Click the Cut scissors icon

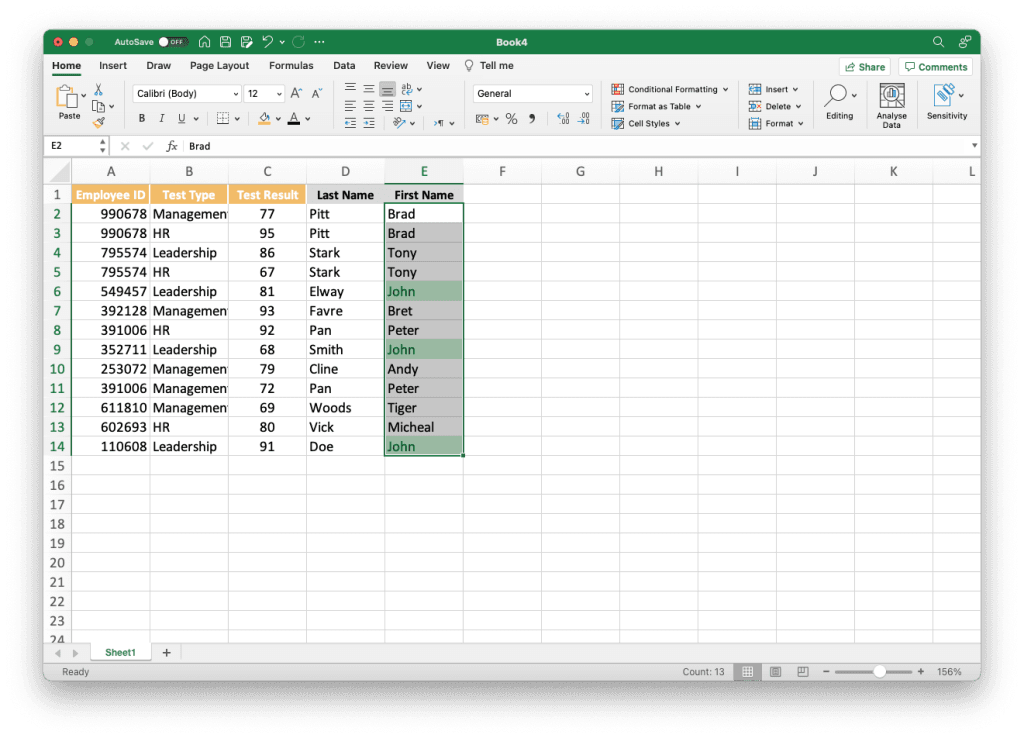point(99,89)
